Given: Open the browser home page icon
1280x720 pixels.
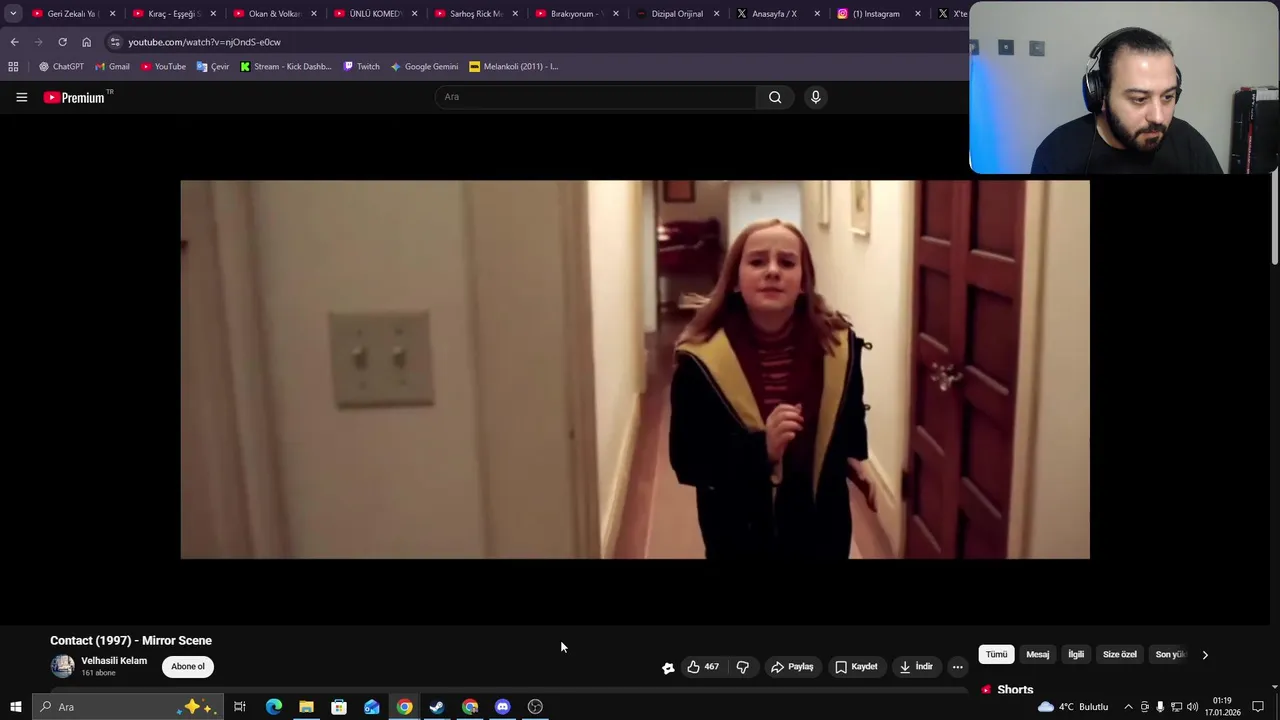Looking at the screenshot, I should [x=86, y=42].
